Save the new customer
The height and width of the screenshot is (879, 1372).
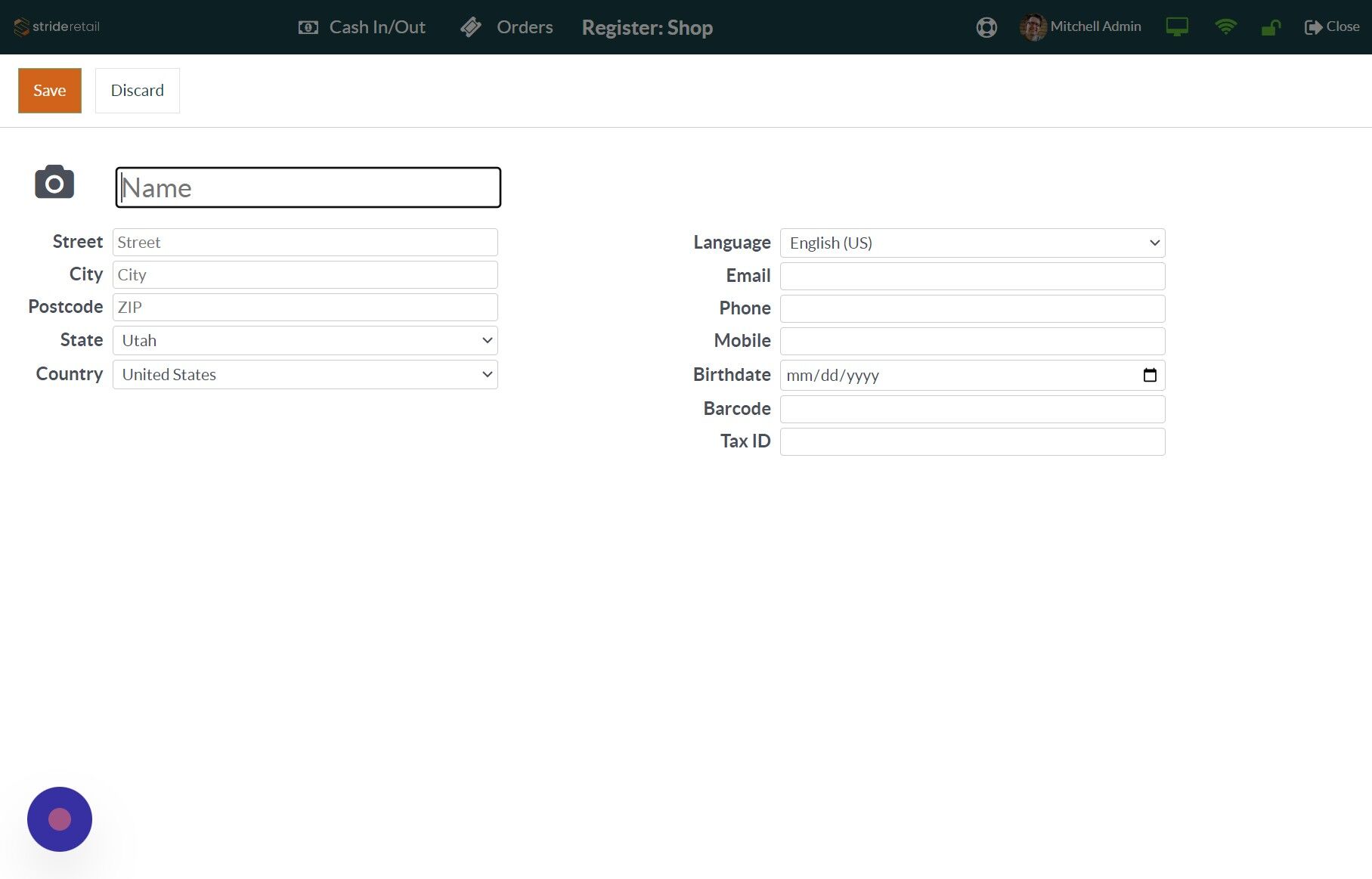click(x=49, y=90)
